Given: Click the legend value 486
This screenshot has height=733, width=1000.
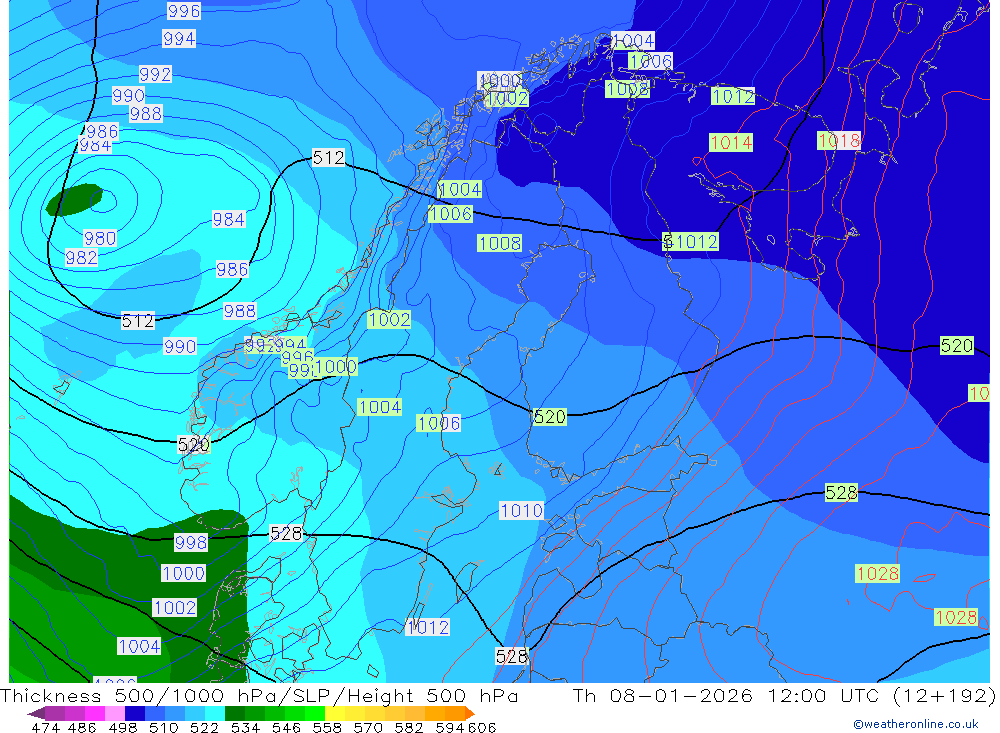Looking at the screenshot, I should tap(82, 727).
